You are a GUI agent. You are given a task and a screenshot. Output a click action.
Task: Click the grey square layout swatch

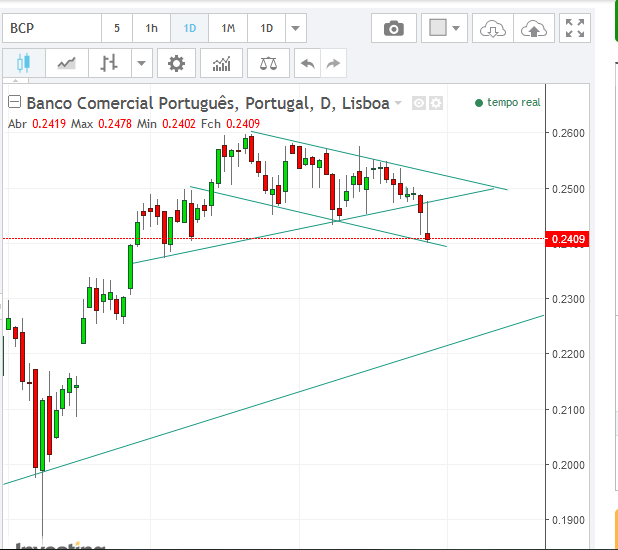(437, 28)
